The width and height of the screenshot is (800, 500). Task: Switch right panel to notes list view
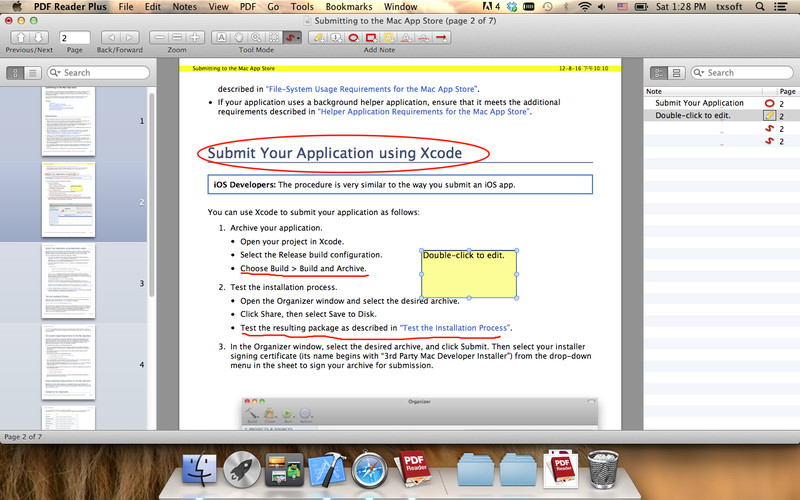(x=659, y=73)
